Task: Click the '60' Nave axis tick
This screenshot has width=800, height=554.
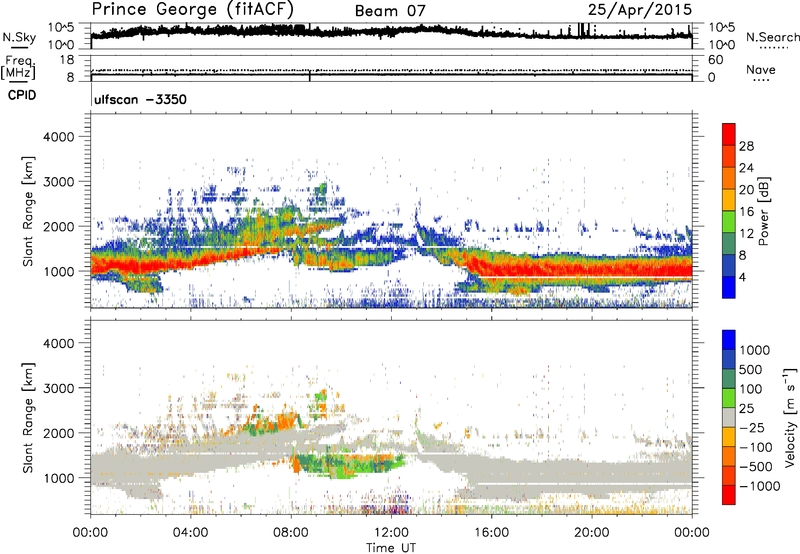Action: pyautogui.click(x=715, y=60)
